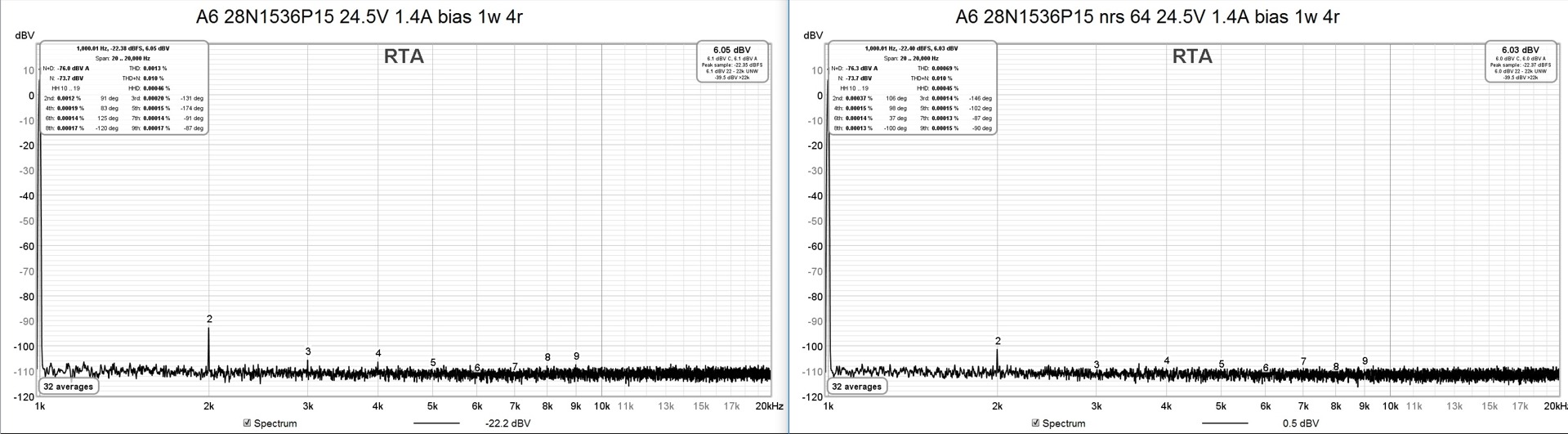This screenshot has height=434, width=1568.
Task: Click the 6.05 dBV level readout
Action: click(732, 50)
